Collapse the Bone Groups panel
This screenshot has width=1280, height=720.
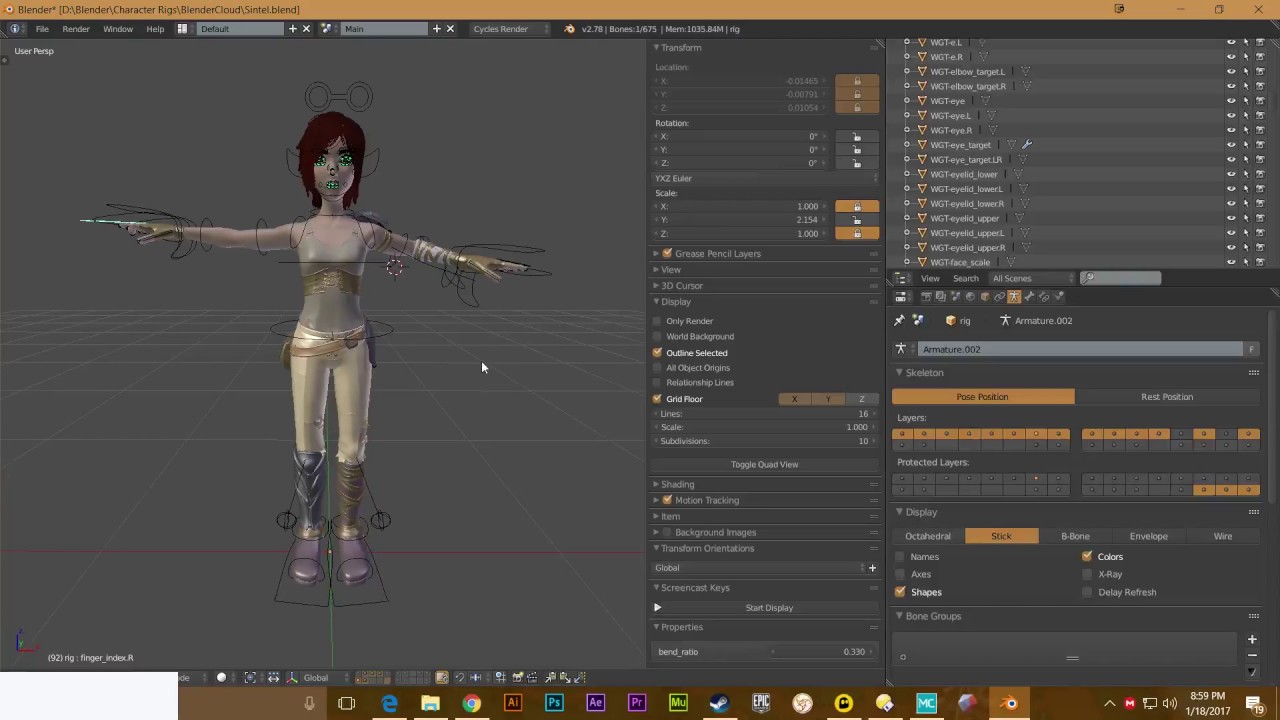(899, 616)
